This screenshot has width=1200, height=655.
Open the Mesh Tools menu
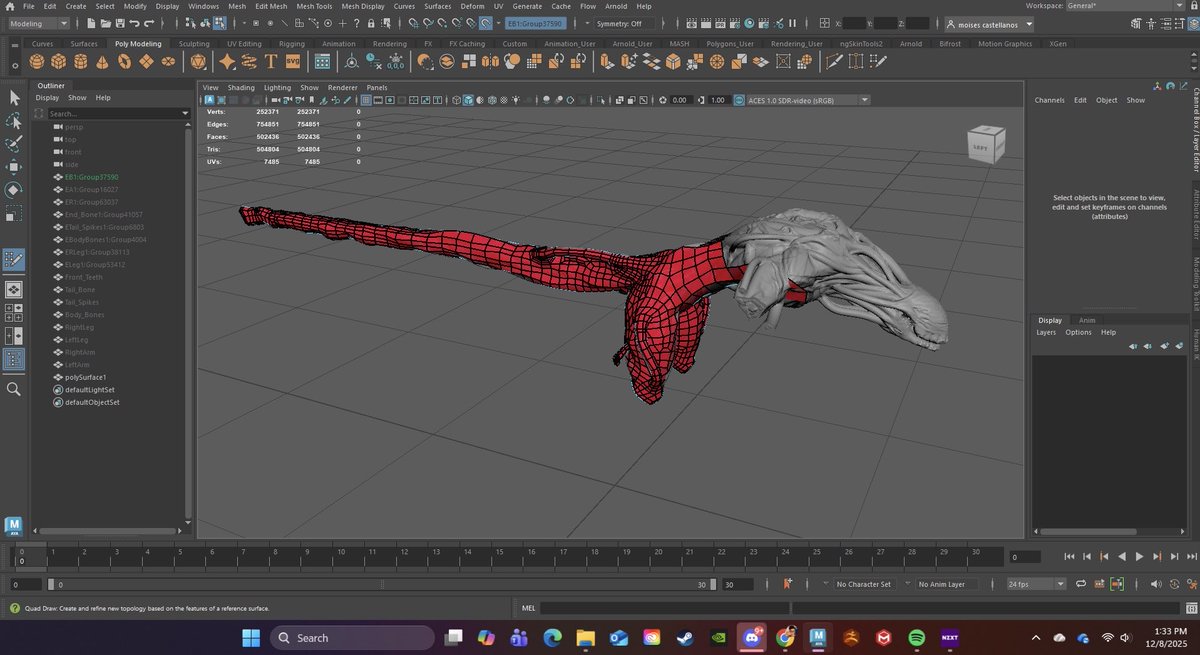314,6
